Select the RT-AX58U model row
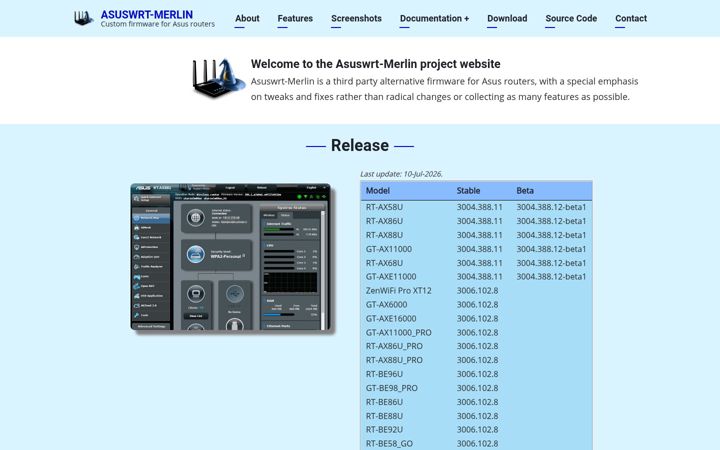 (x=476, y=207)
